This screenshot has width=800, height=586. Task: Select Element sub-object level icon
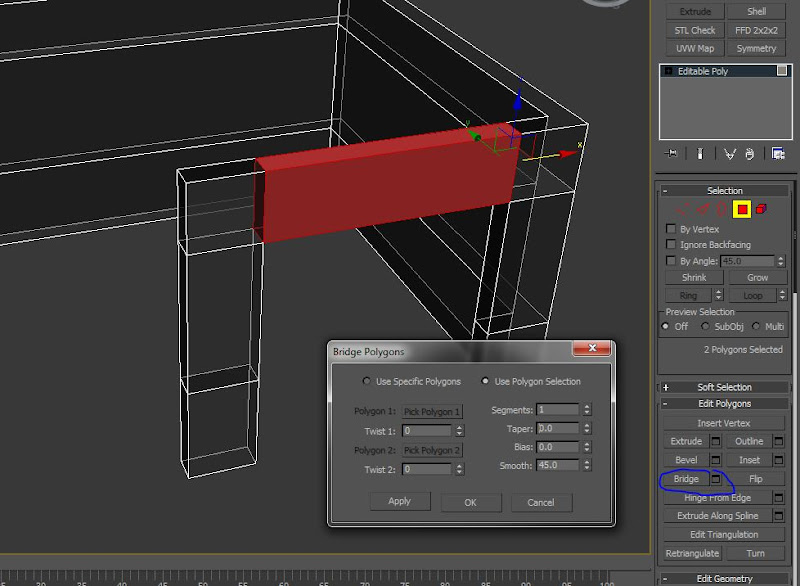click(x=761, y=209)
